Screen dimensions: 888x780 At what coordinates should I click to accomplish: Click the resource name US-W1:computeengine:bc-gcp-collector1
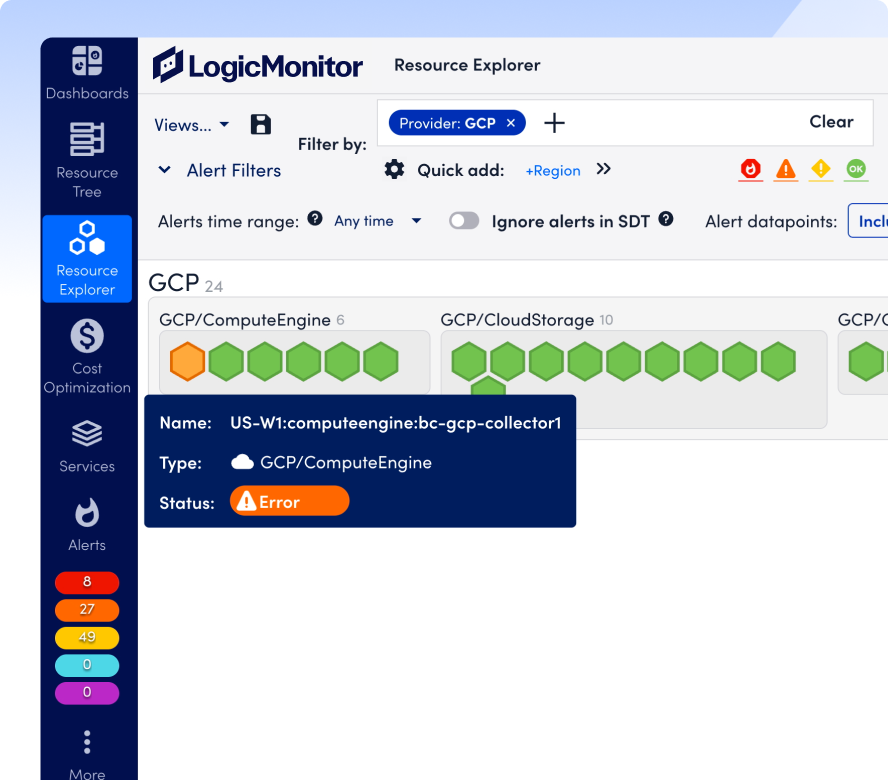[x=395, y=423]
